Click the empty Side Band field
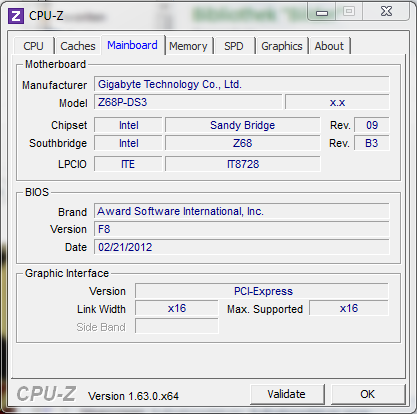 pos(177,326)
